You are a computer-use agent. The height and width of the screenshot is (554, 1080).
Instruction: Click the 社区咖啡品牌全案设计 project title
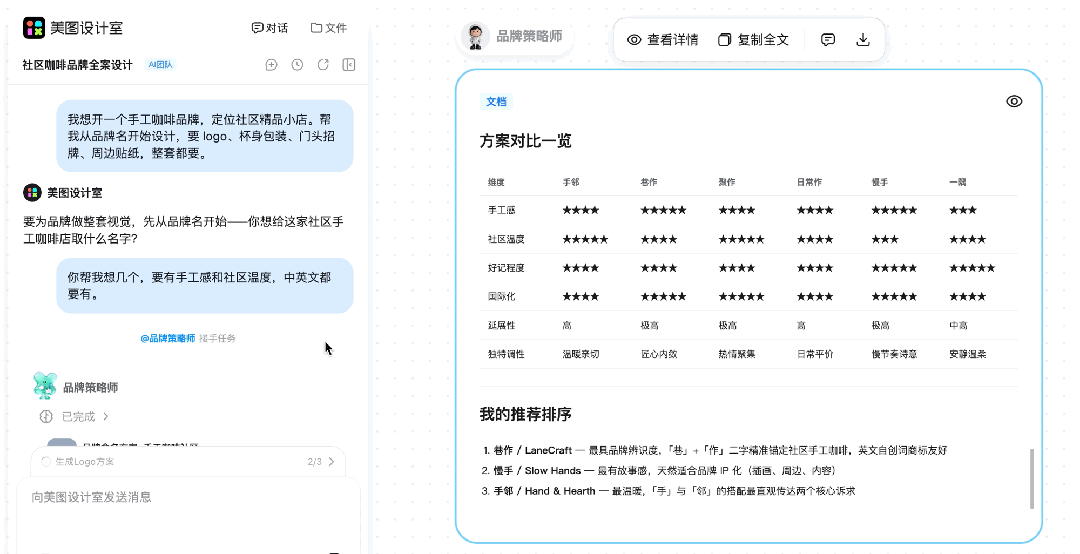tap(77, 65)
